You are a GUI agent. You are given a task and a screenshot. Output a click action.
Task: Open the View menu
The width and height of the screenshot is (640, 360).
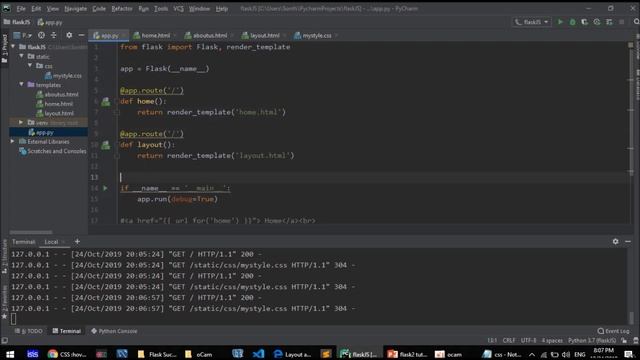52,9
